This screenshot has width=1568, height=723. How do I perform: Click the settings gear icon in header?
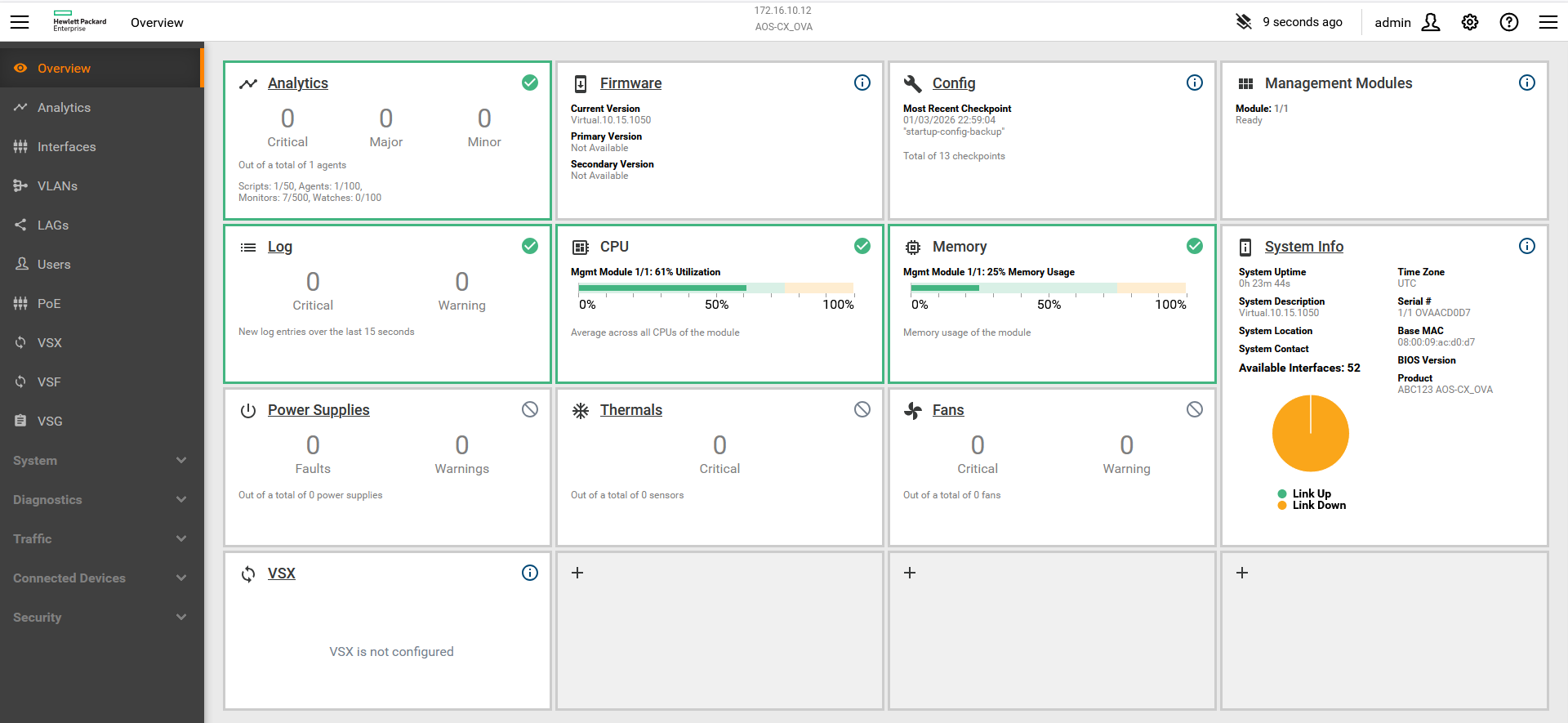tap(1469, 22)
